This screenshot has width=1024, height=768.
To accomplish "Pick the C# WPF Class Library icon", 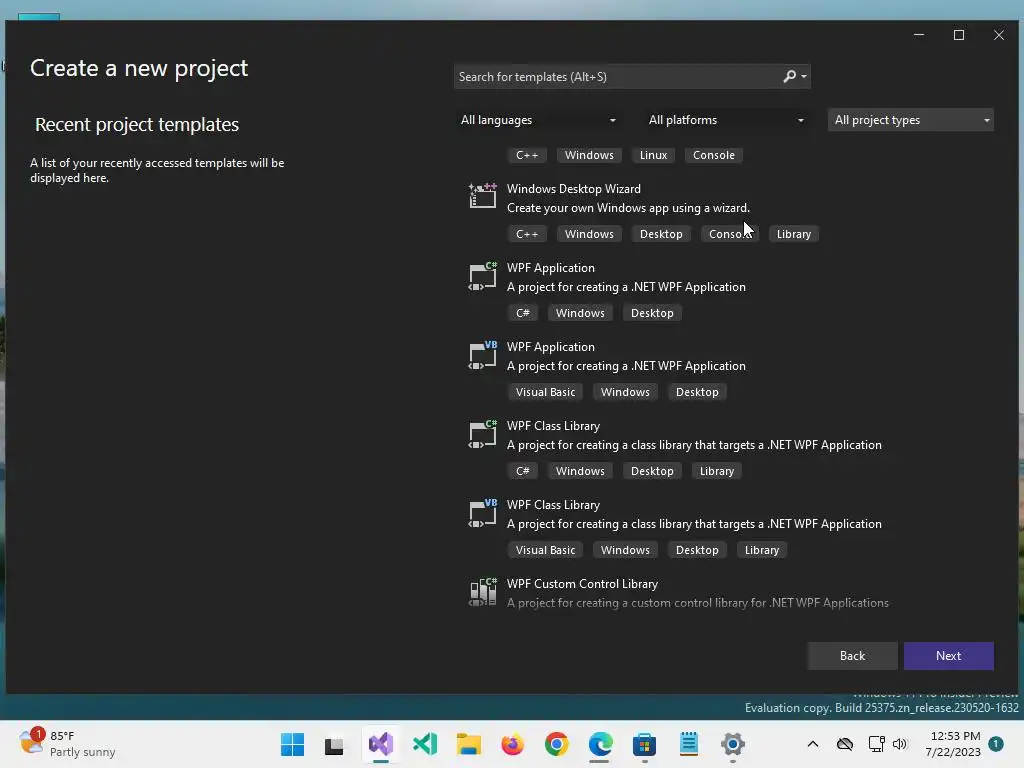I will click(x=483, y=434).
